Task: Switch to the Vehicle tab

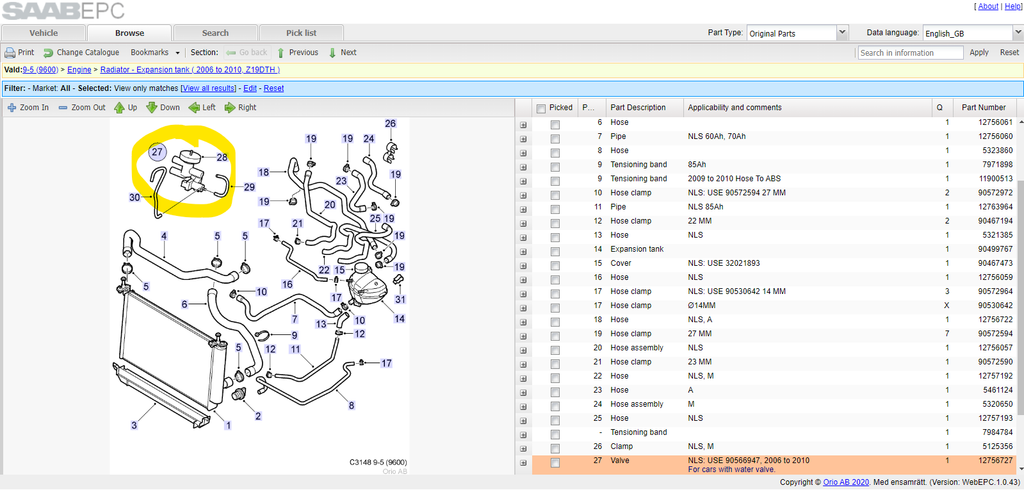Action: 44,33
